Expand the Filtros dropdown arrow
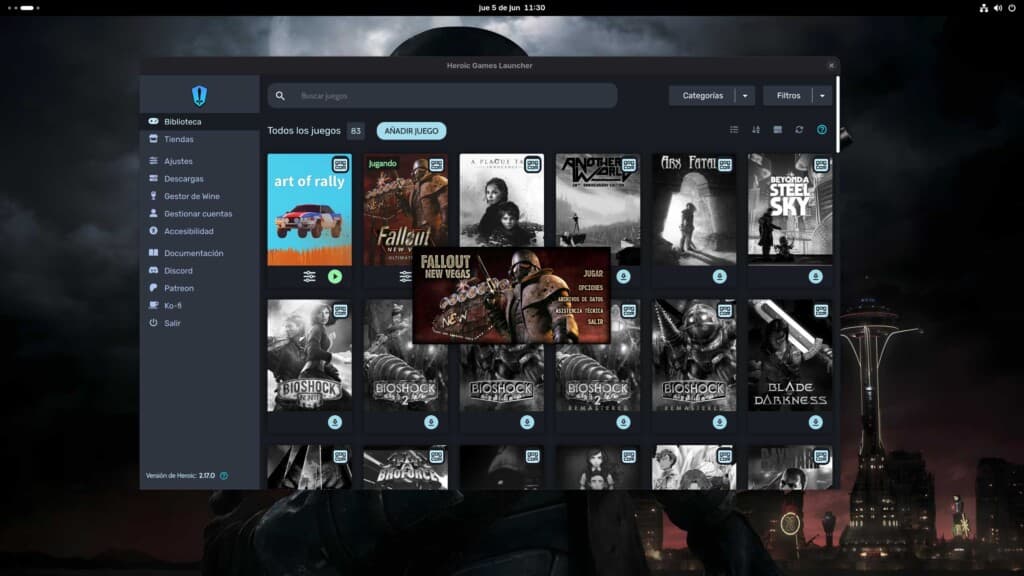Image resolution: width=1024 pixels, height=576 pixels. click(x=822, y=96)
